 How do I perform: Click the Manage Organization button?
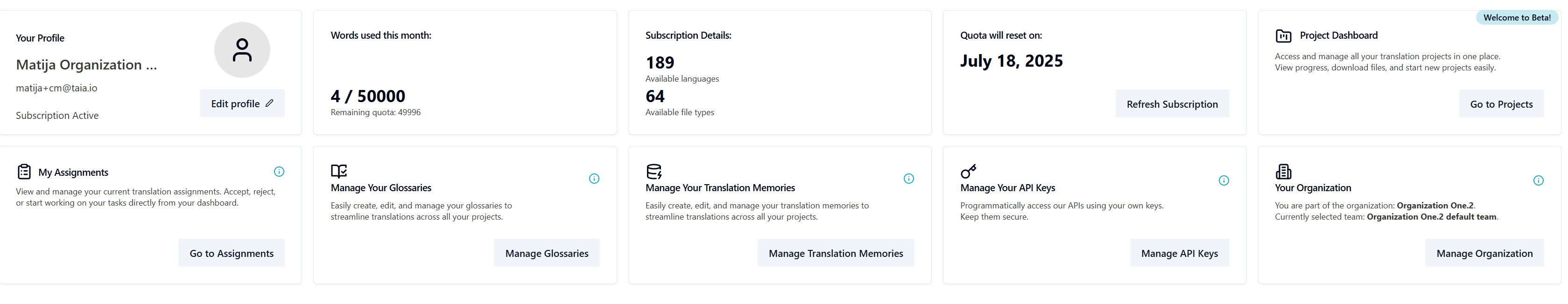(1484, 254)
